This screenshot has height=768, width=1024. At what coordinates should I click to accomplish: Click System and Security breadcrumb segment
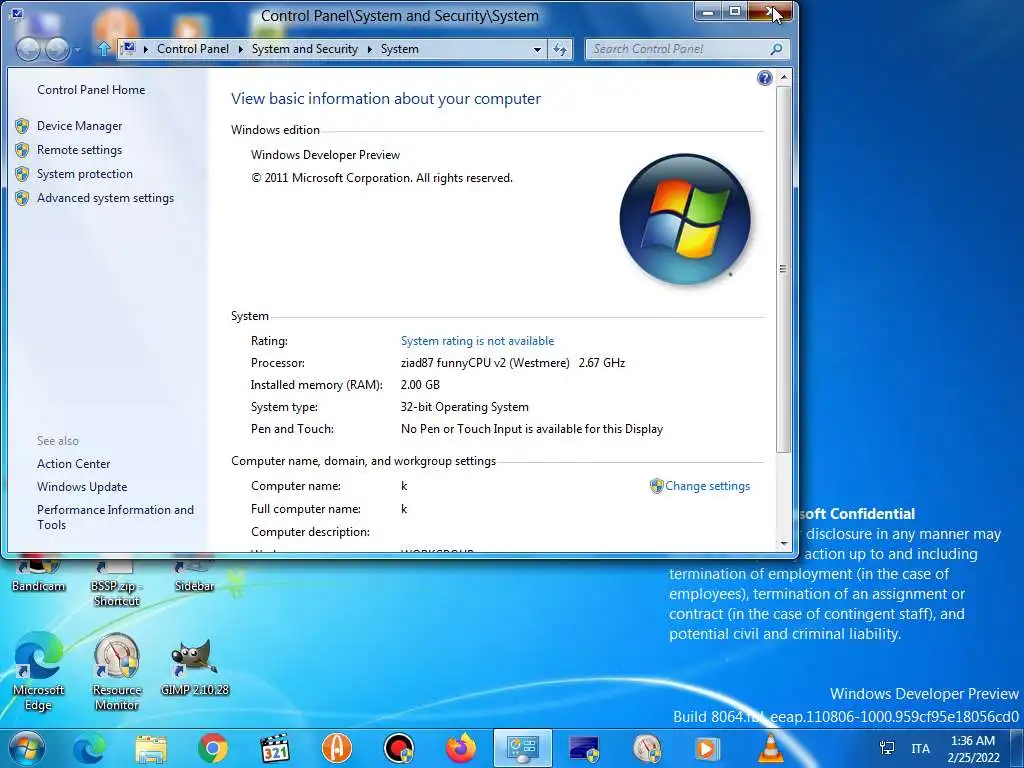pos(304,49)
